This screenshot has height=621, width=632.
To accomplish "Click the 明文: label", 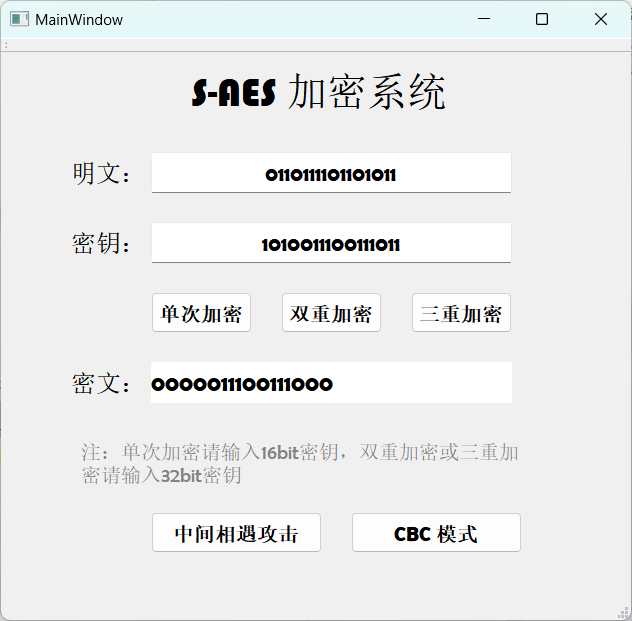I will click(x=101, y=174).
